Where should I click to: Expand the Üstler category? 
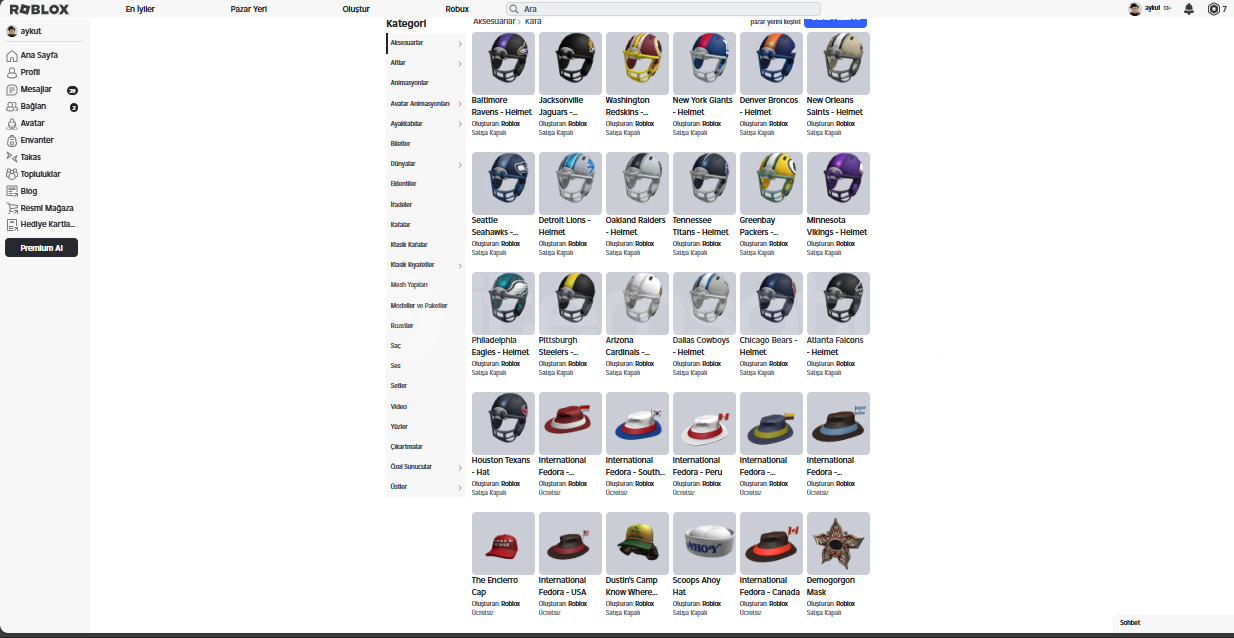460,487
